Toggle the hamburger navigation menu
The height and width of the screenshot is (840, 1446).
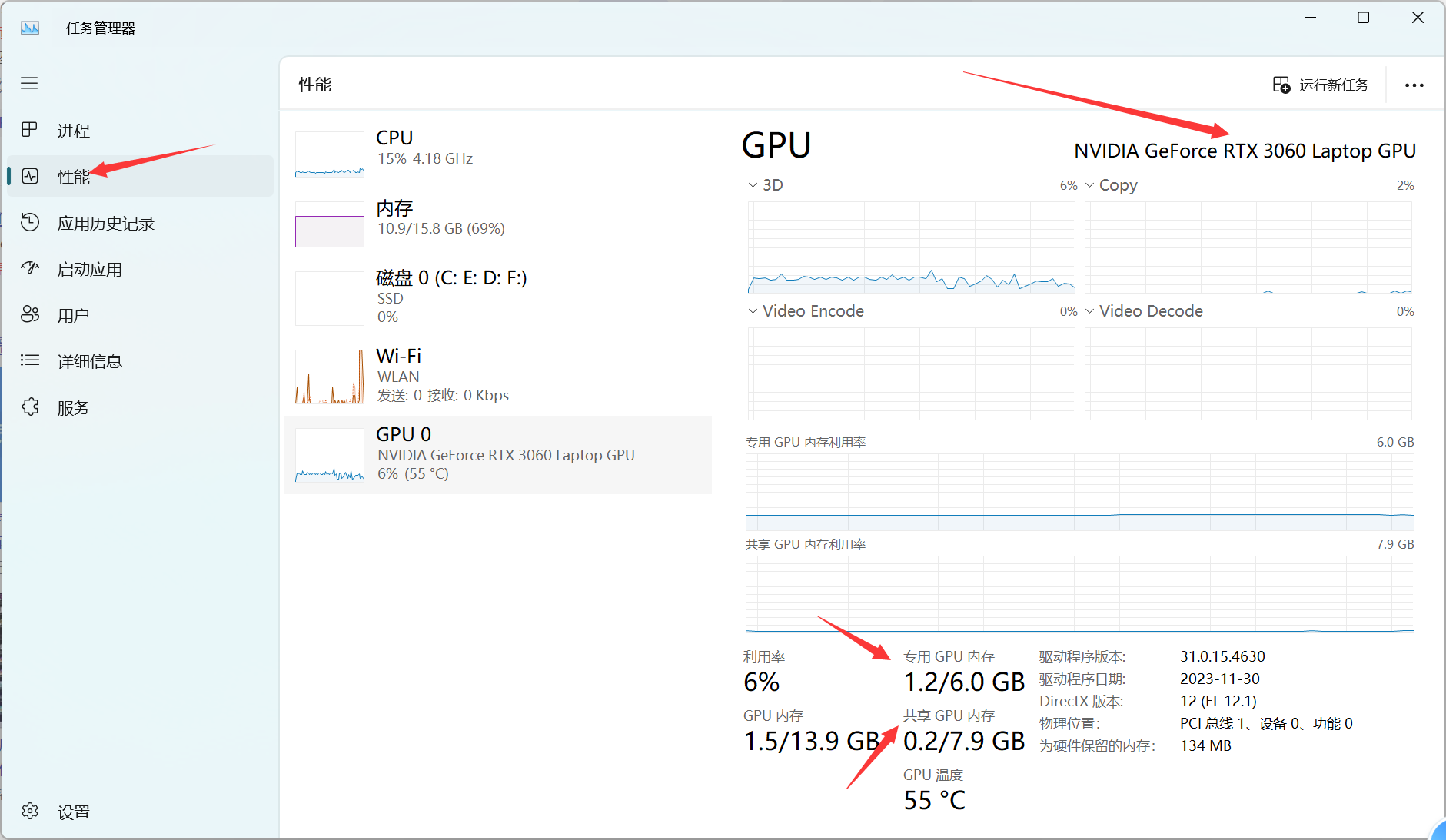29,83
